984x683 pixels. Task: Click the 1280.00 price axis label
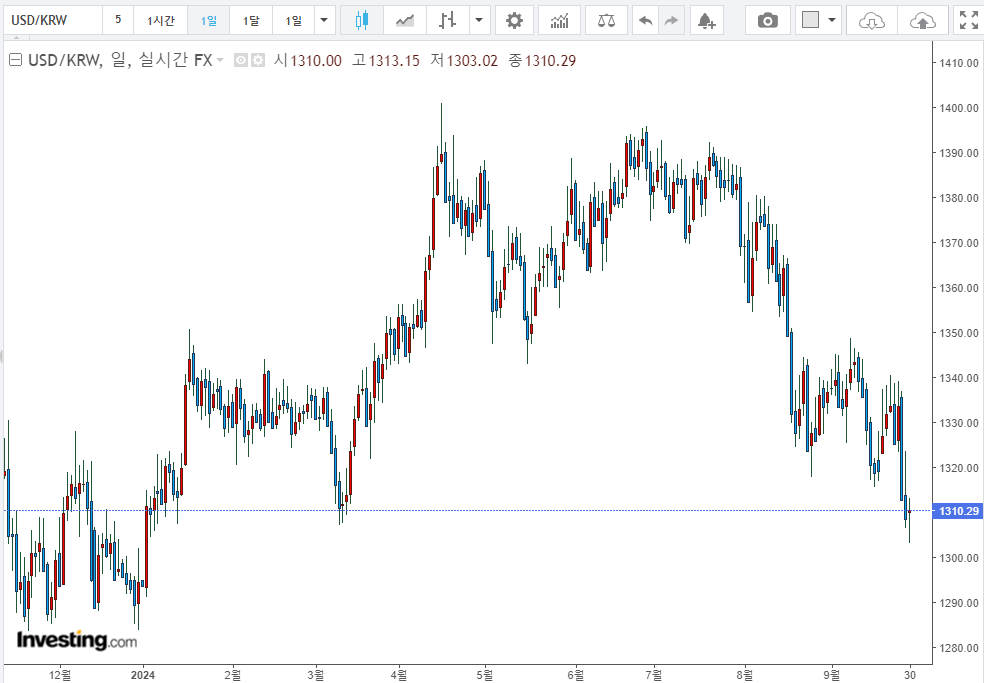959,648
